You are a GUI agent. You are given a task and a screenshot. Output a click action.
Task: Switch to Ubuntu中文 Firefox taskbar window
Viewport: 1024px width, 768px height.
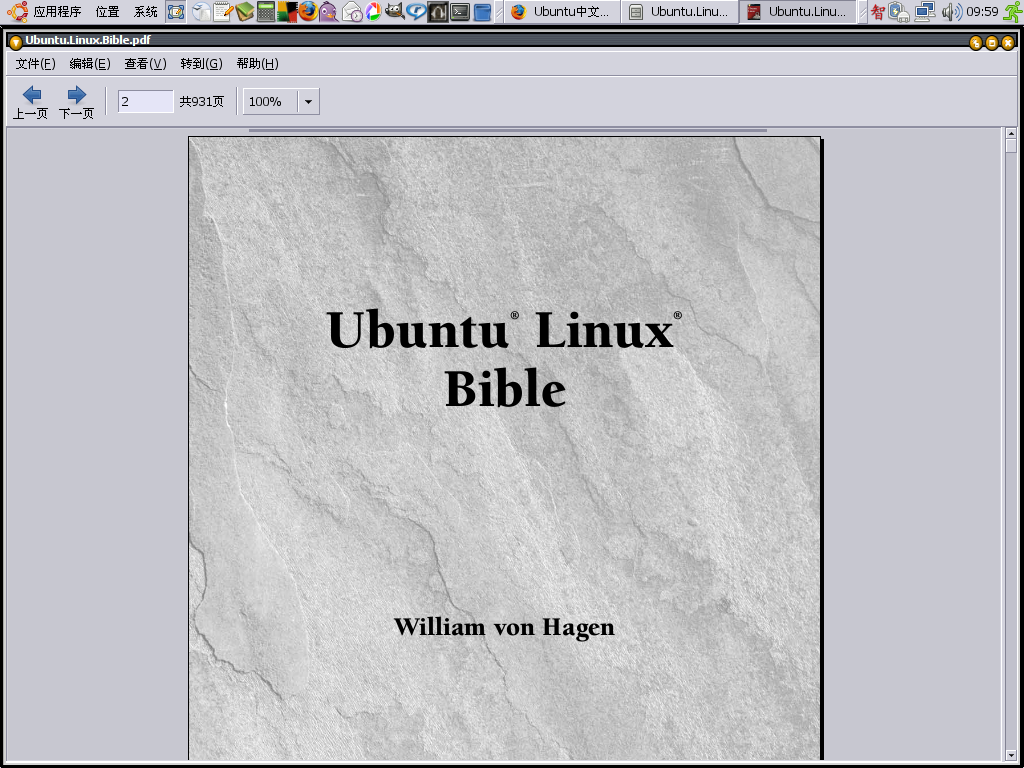pos(562,11)
